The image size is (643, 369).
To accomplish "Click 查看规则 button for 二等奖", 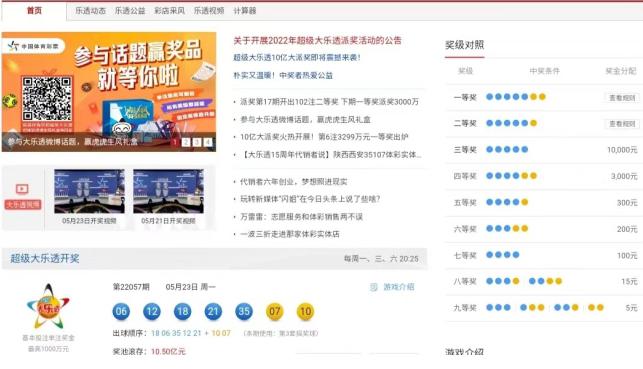I will (x=622, y=124).
